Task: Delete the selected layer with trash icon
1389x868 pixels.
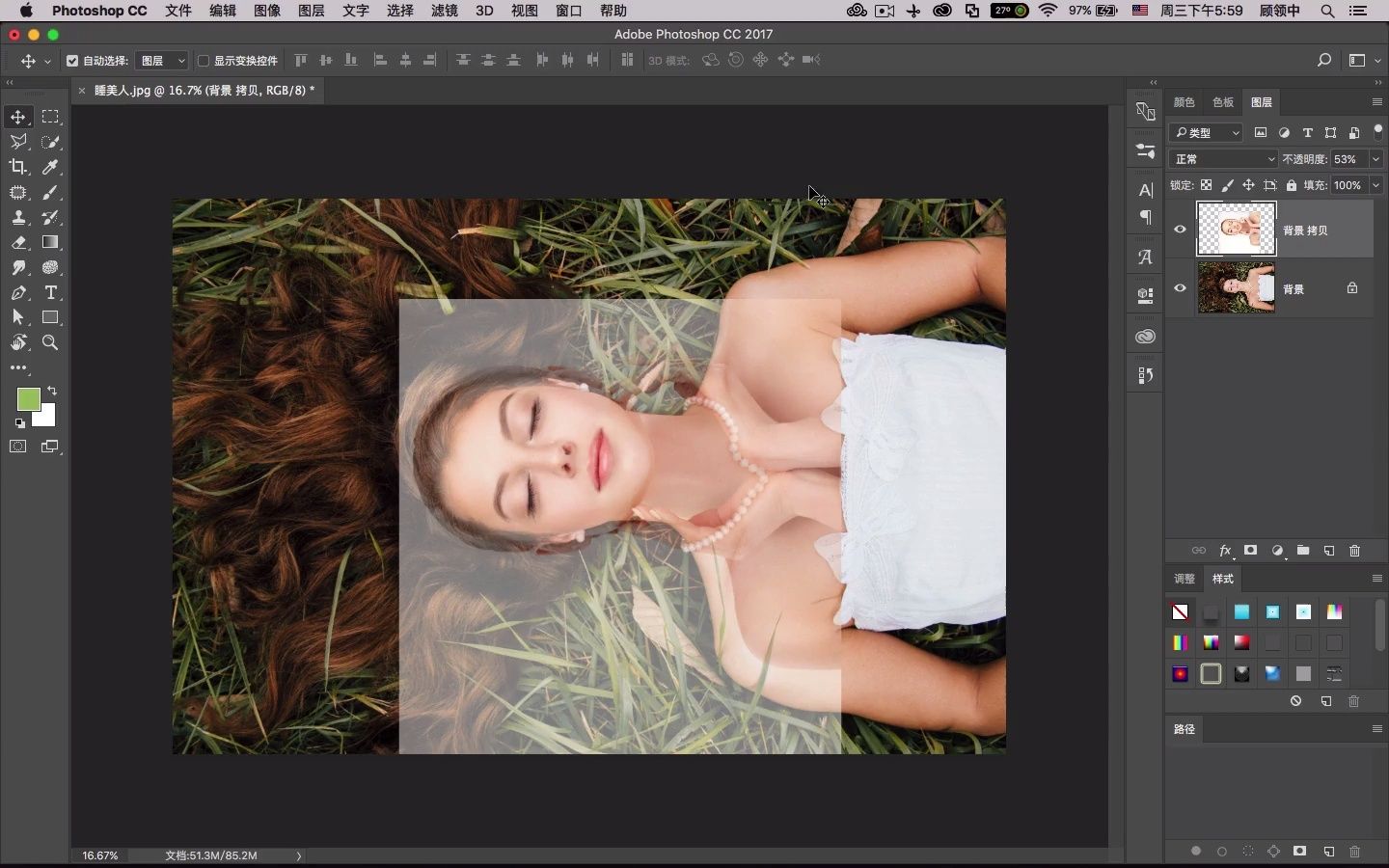Action: click(x=1354, y=551)
